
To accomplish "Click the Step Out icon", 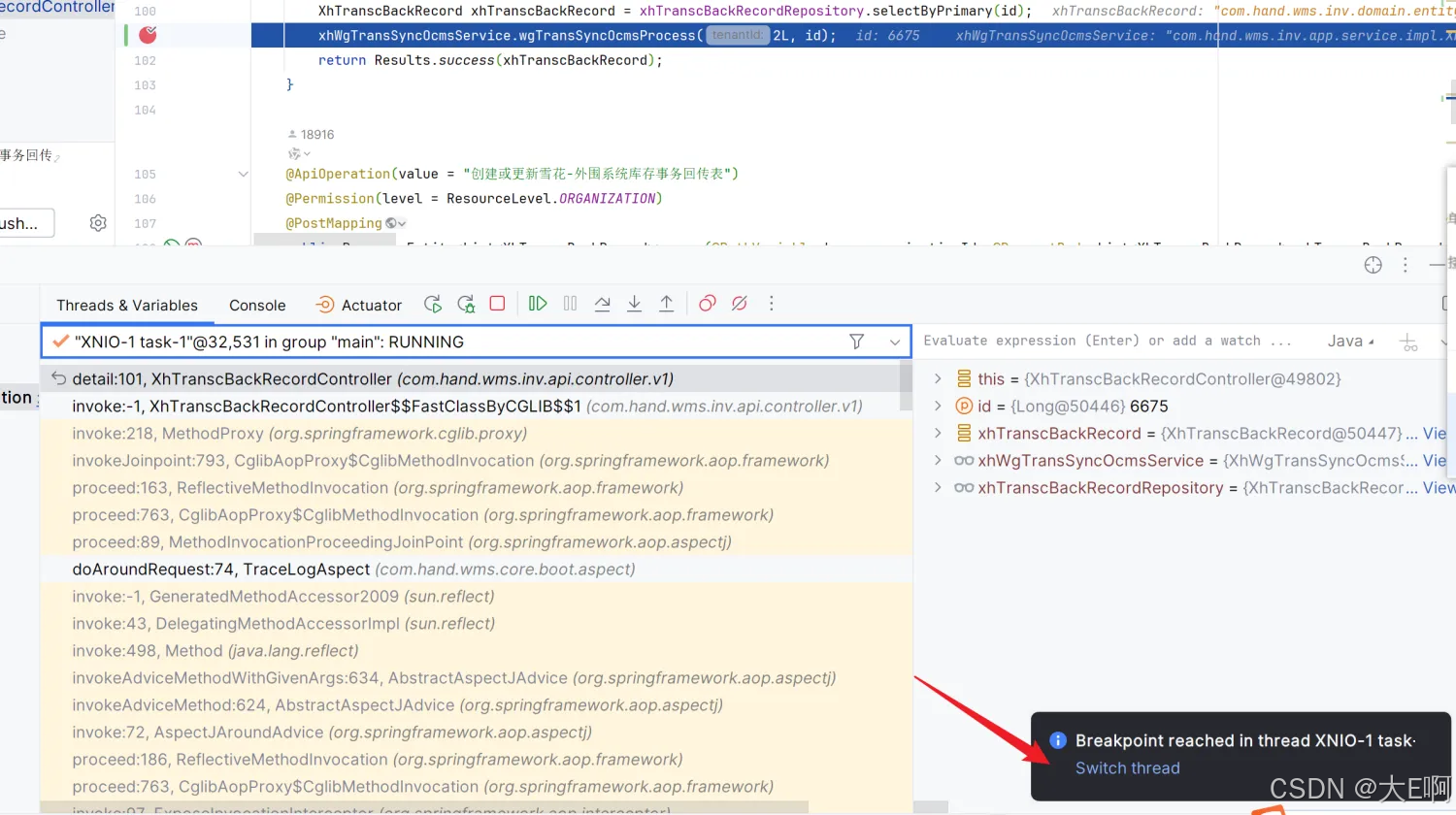I will [667, 304].
